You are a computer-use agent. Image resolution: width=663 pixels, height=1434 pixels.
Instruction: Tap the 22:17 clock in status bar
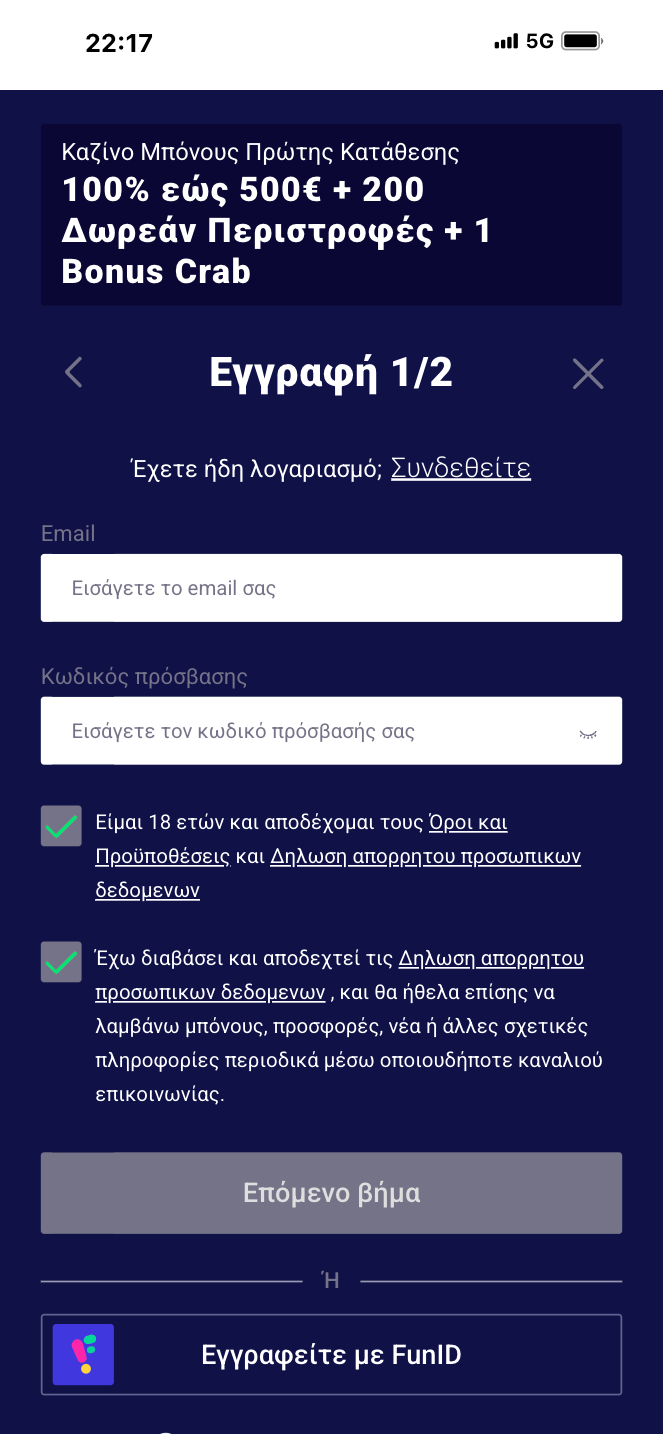[x=119, y=43]
